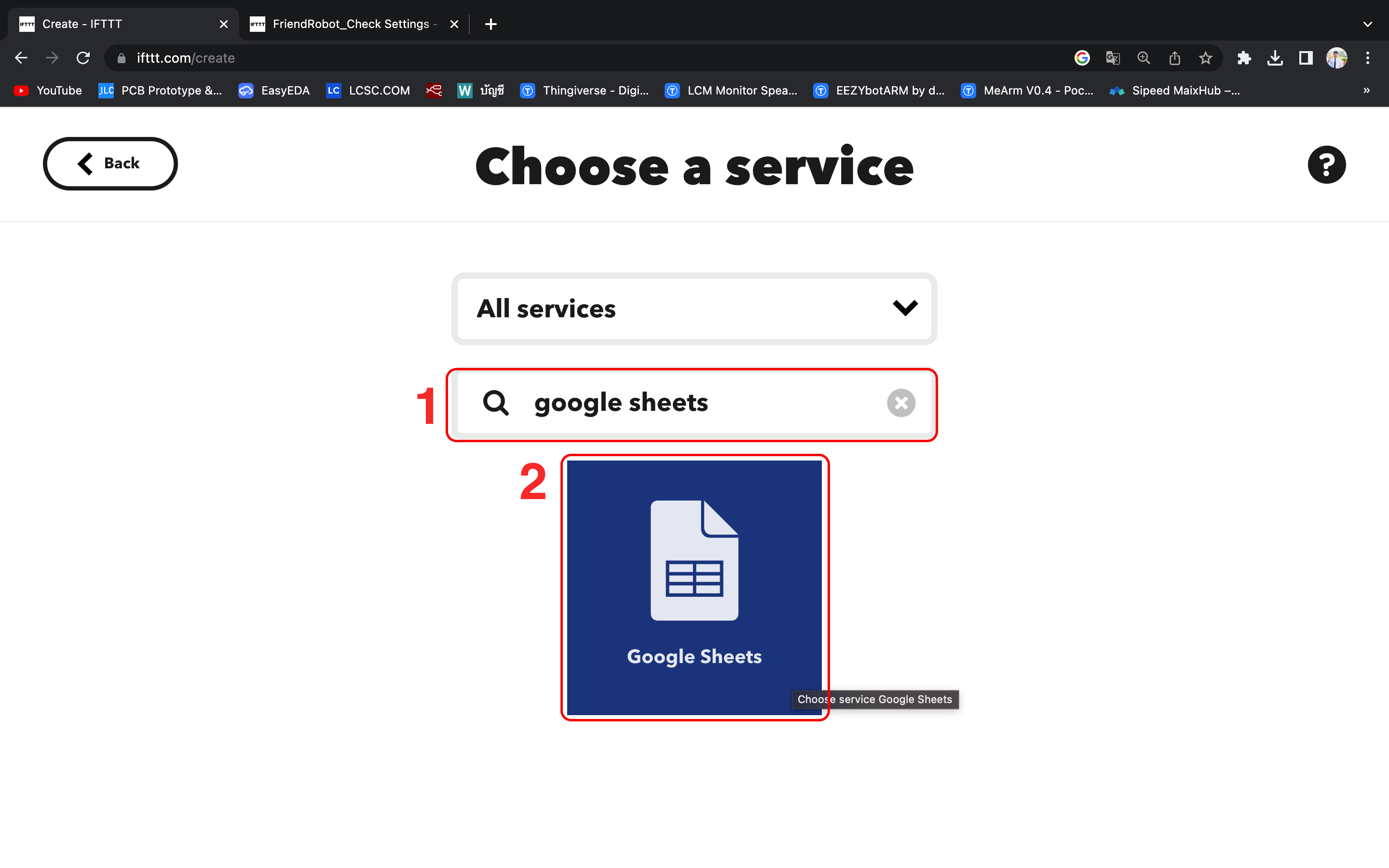Open the EasyEDA bookmark

point(274,91)
